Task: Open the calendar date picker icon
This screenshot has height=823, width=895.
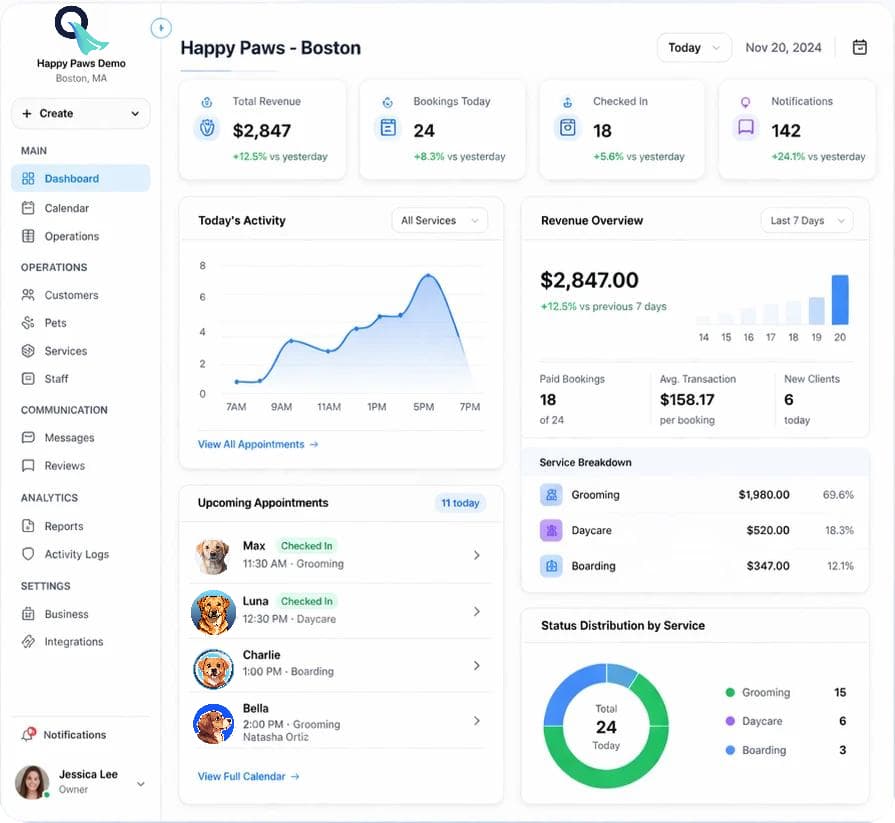Action: (860, 47)
